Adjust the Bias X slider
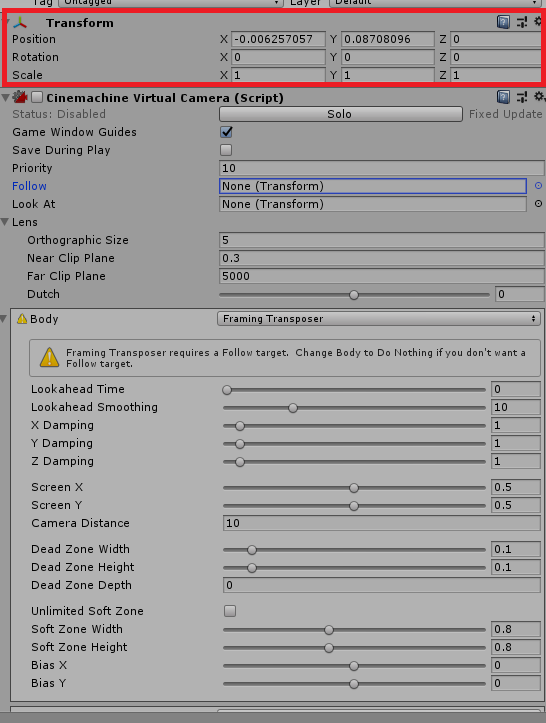The height and width of the screenshot is (723, 546). 354,665
